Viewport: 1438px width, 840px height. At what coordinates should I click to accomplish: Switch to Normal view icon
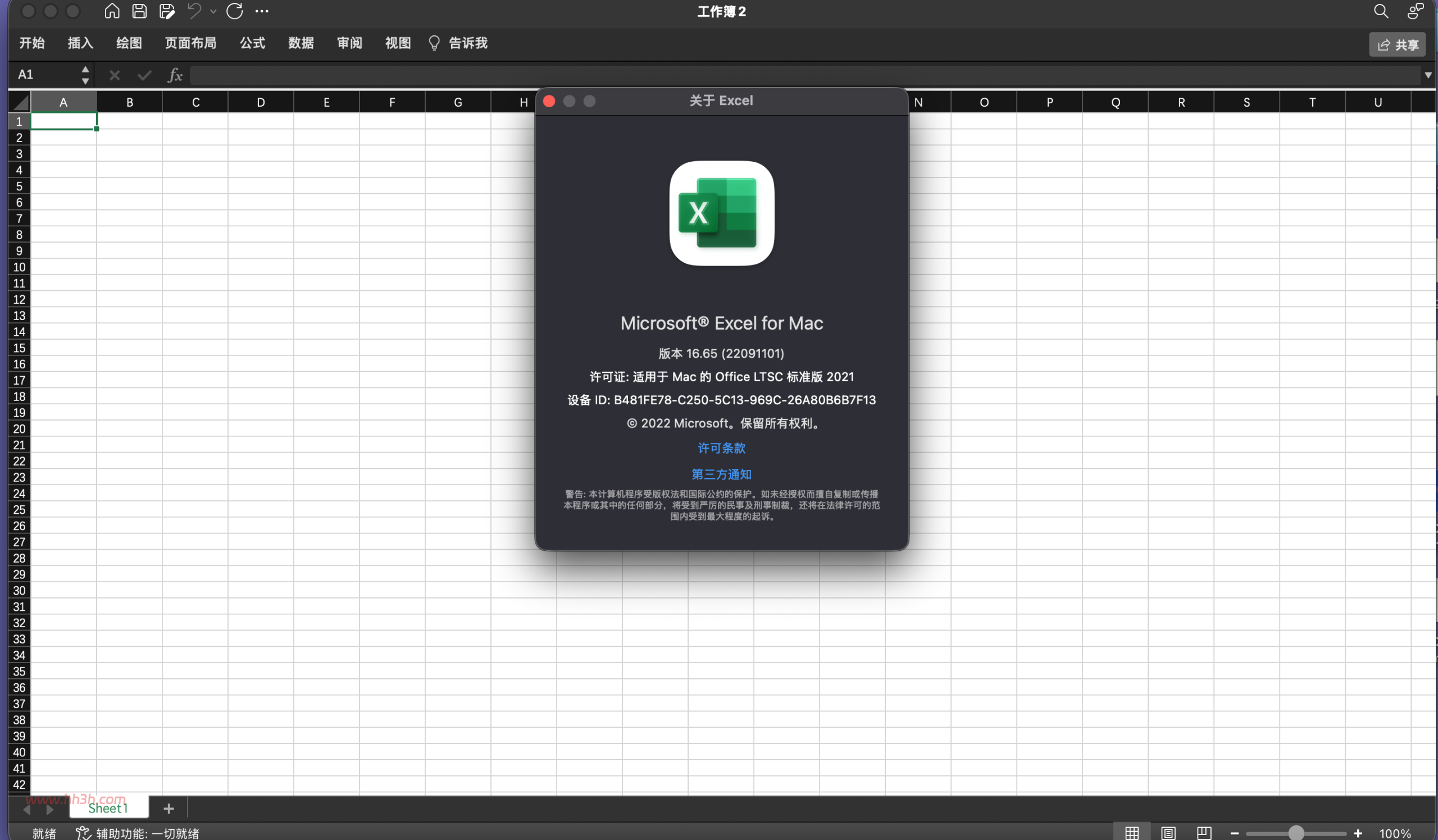click(x=1132, y=833)
